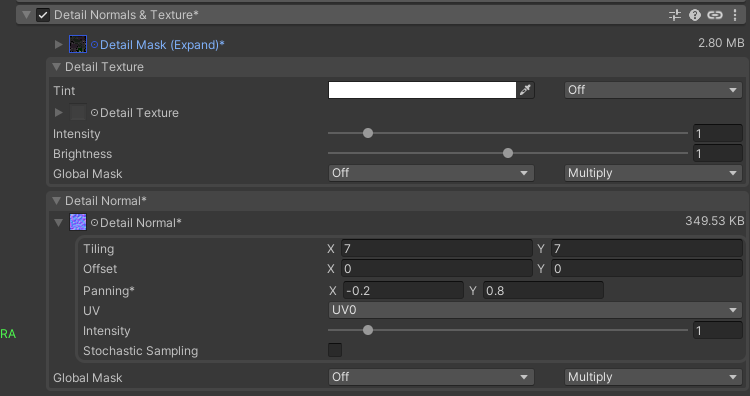The width and height of the screenshot is (750, 396).
Task: Click the Detail Mask (Expand)* label
Action: coord(162,45)
